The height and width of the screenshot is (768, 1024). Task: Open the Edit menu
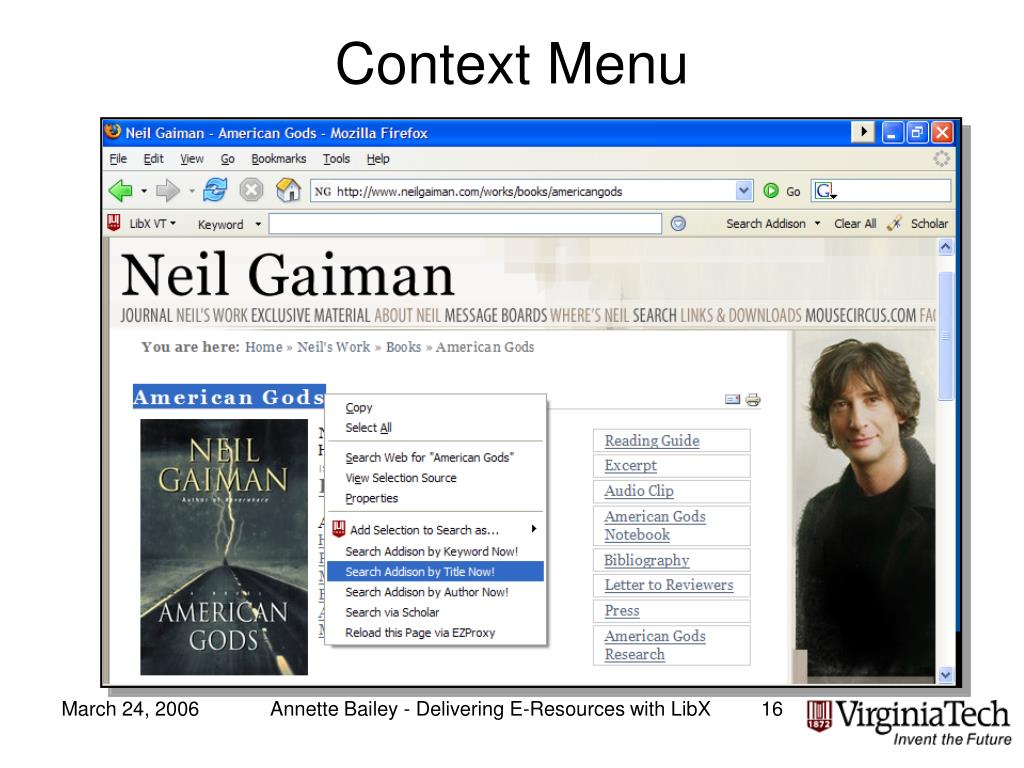coord(153,159)
